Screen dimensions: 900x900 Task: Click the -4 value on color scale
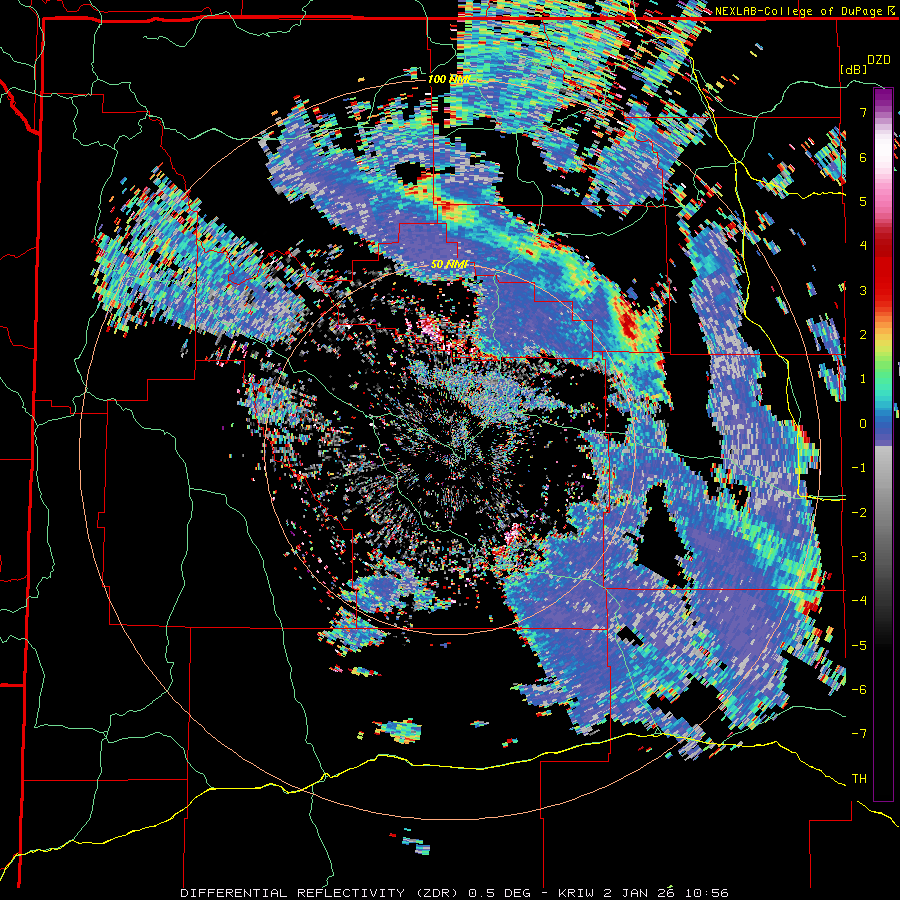859,600
